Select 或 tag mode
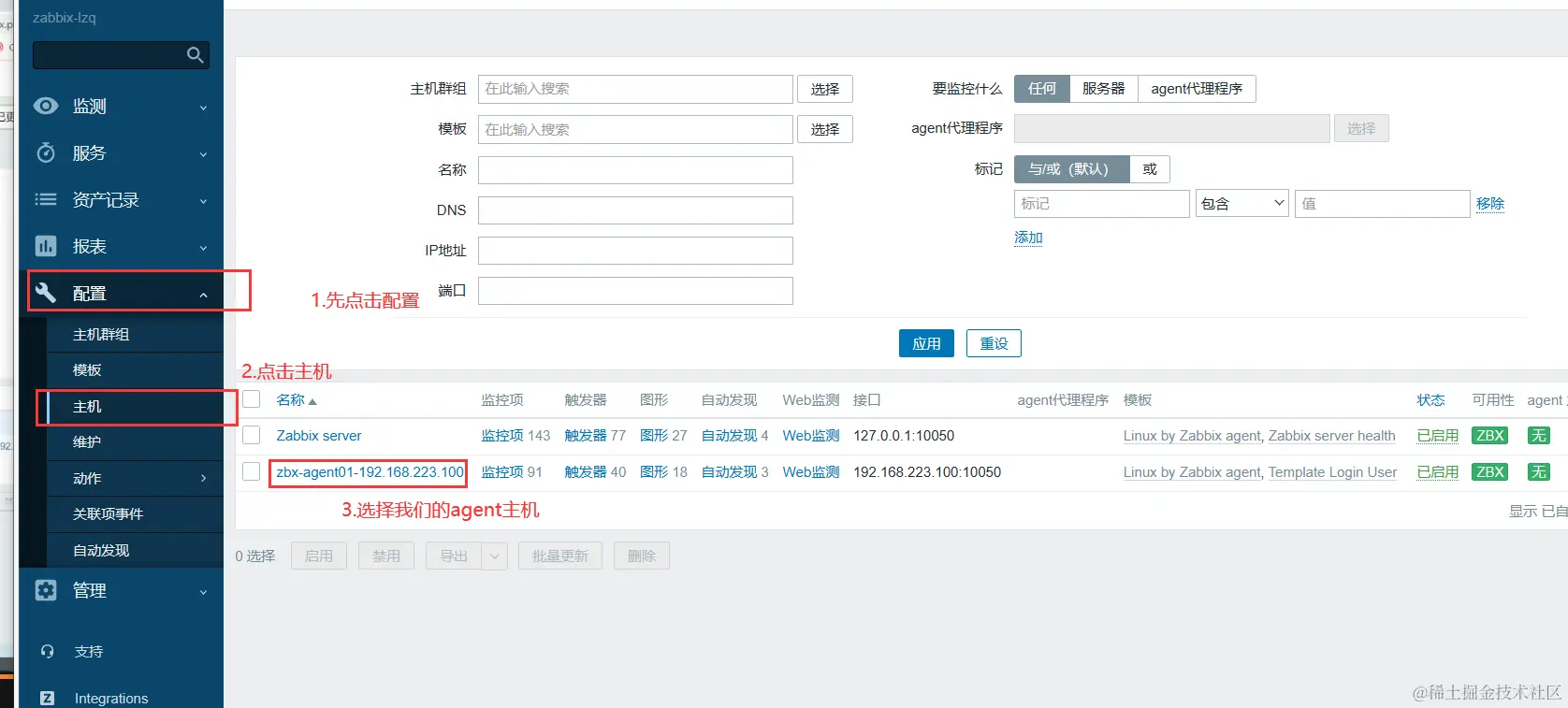Screen dimensions: 1568x708 pyautogui.click(x=1150, y=169)
